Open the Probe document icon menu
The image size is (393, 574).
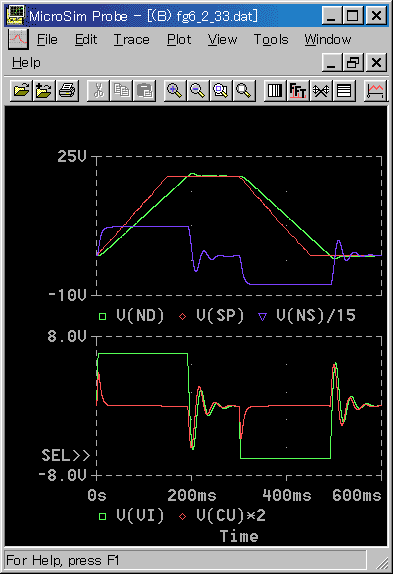tap(18, 40)
